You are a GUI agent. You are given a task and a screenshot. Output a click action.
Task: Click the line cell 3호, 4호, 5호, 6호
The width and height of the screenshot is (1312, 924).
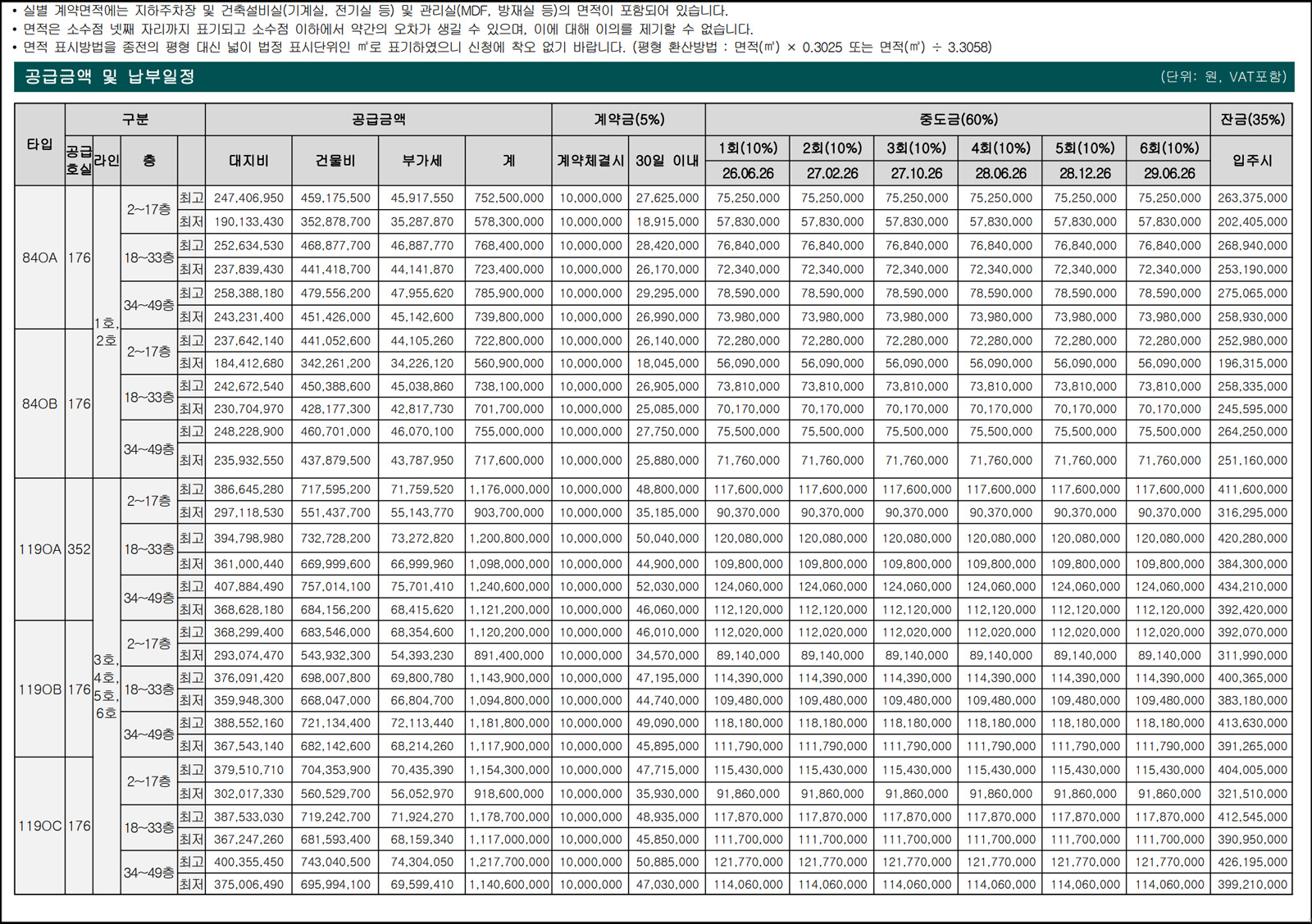point(107,687)
